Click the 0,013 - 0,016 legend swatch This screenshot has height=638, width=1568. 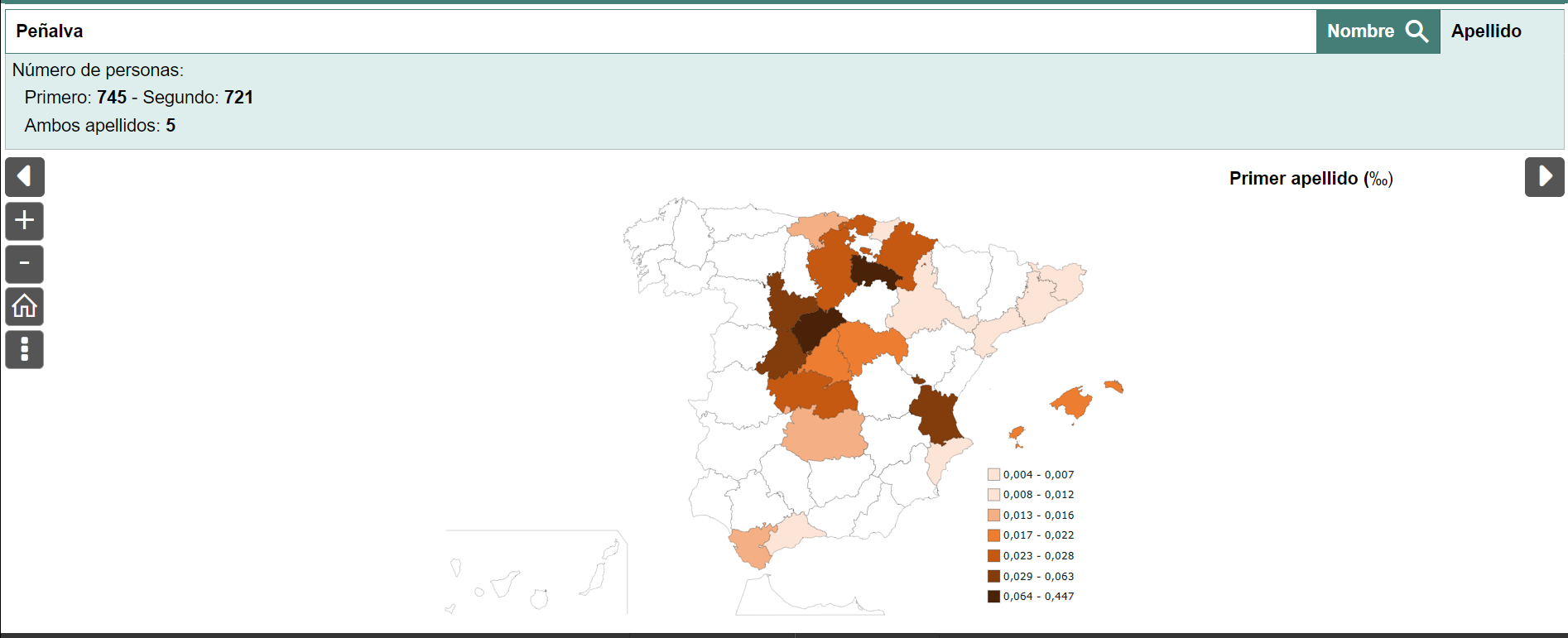tap(993, 516)
